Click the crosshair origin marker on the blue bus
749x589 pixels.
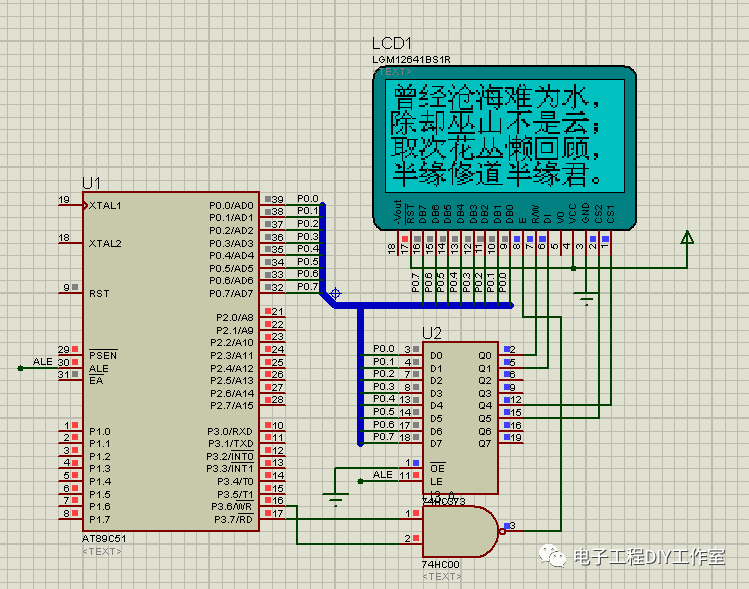tap(335, 294)
